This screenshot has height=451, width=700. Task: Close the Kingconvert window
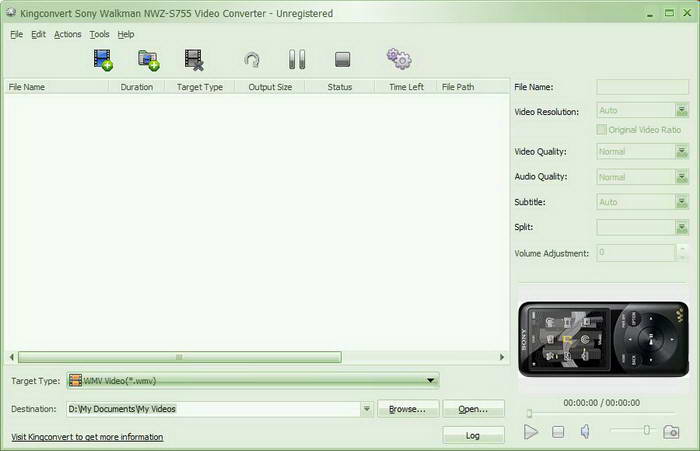(x=688, y=13)
